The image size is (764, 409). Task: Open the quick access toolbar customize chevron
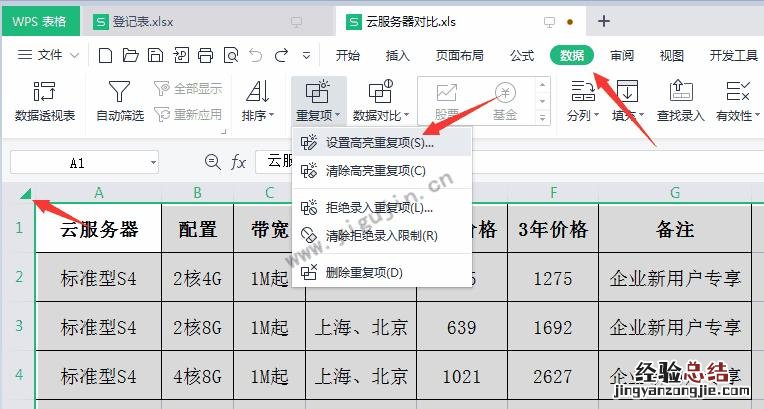point(306,56)
